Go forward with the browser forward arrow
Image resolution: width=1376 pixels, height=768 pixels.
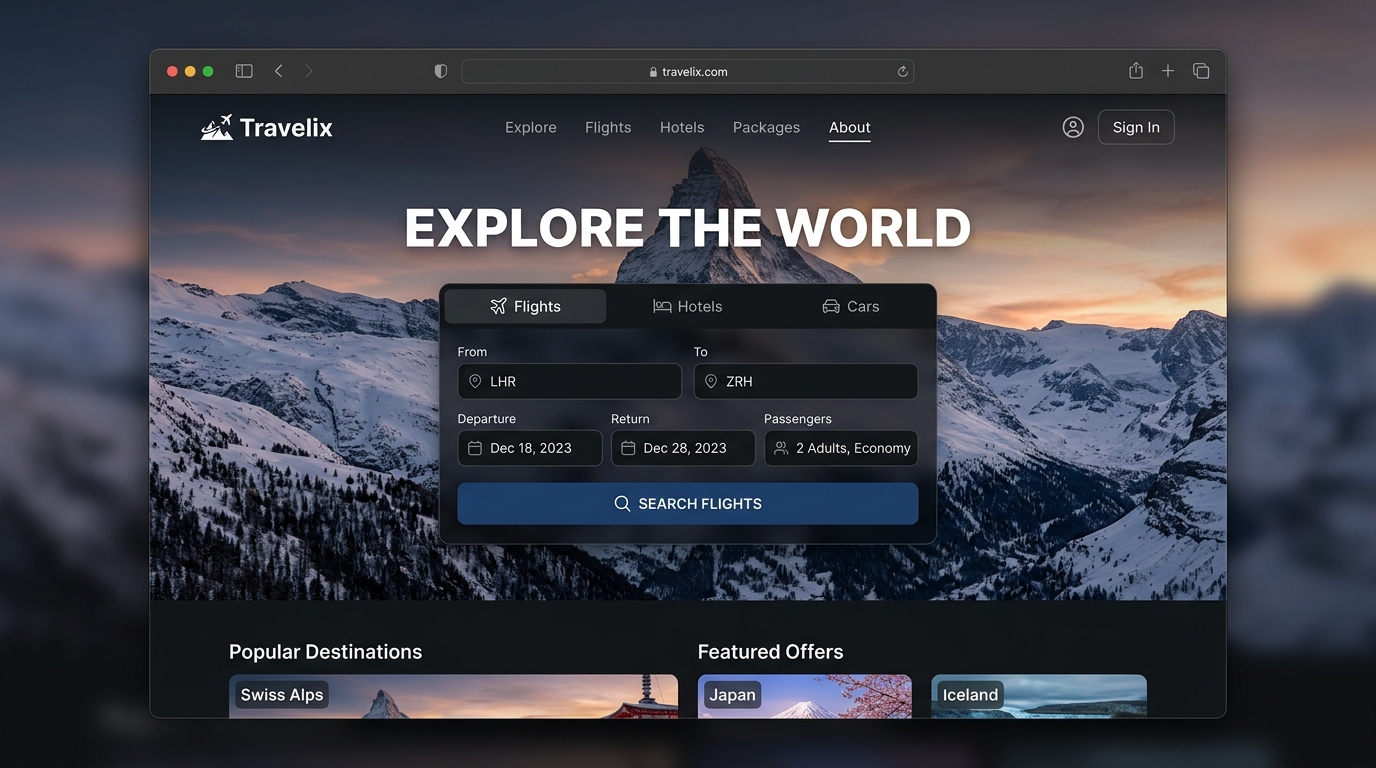308,71
